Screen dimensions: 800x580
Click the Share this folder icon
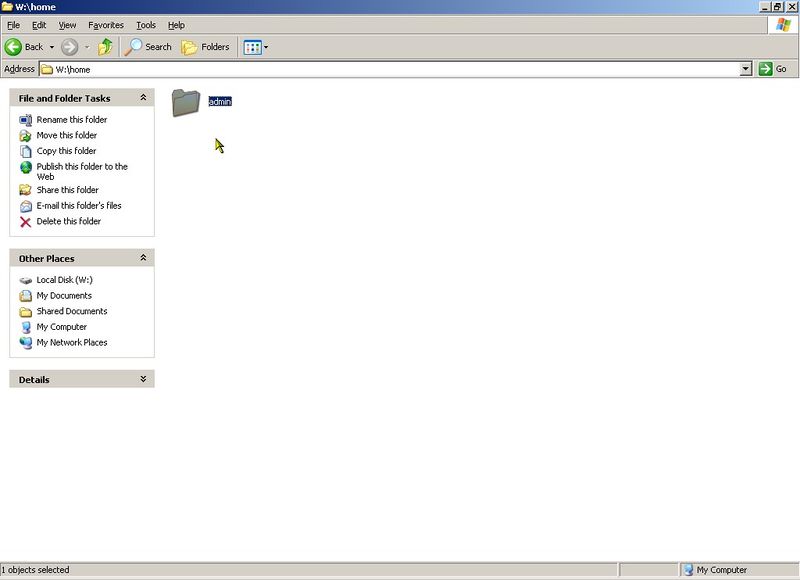click(26, 190)
